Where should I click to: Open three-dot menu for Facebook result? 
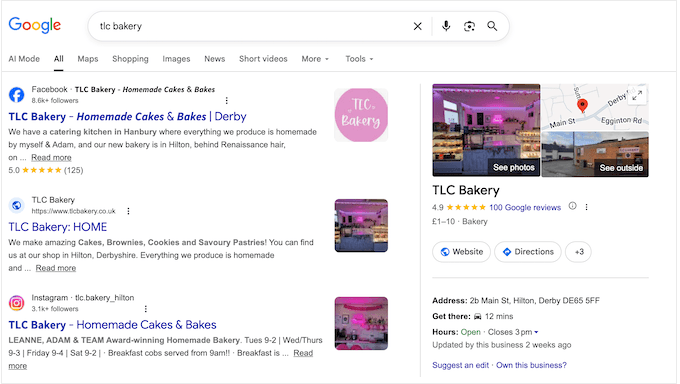226,100
